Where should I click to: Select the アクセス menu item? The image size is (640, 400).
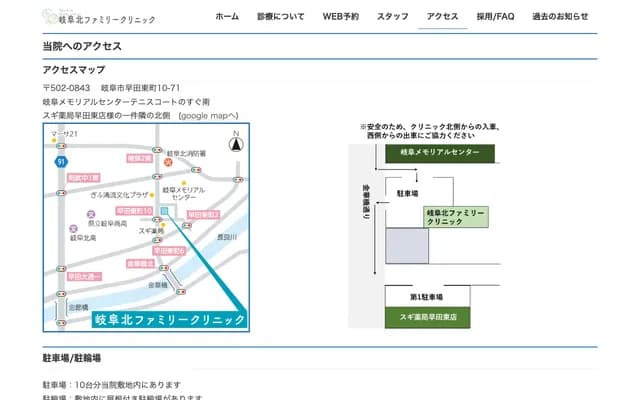pyautogui.click(x=442, y=17)
